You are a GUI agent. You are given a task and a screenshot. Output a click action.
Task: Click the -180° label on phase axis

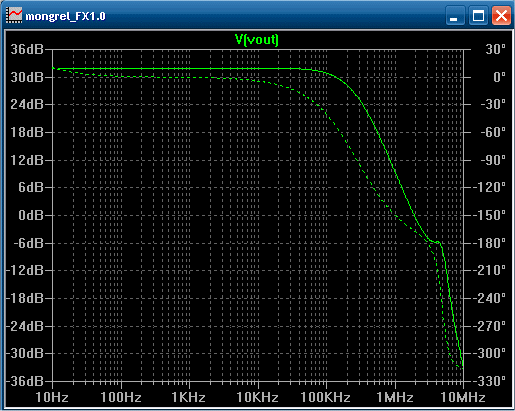[x=489, y=243]
